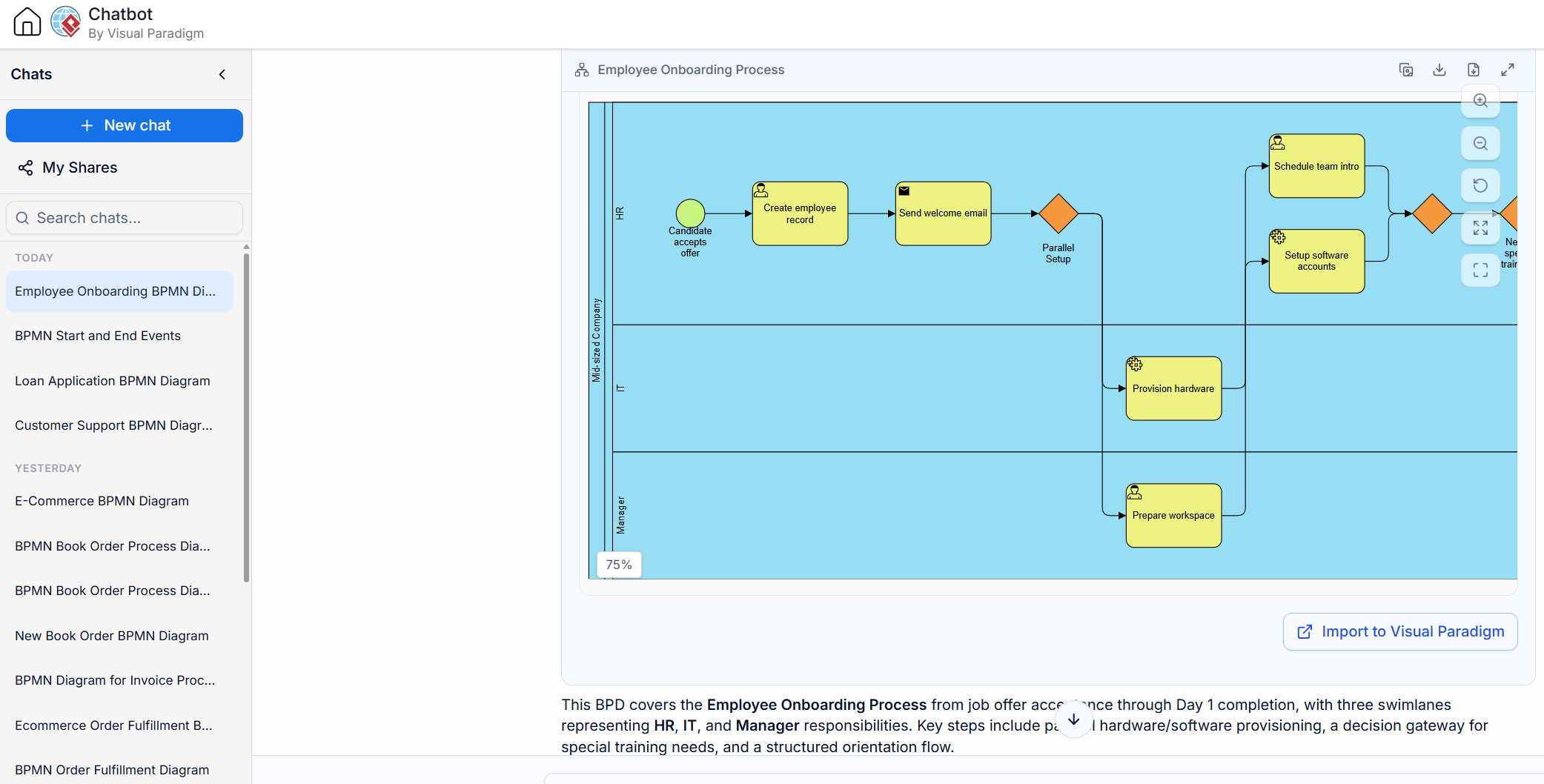This screenshot has height=784, width=1544.
Task: Select the Setup software accounts task
Action: click(x=1316, y=261)
